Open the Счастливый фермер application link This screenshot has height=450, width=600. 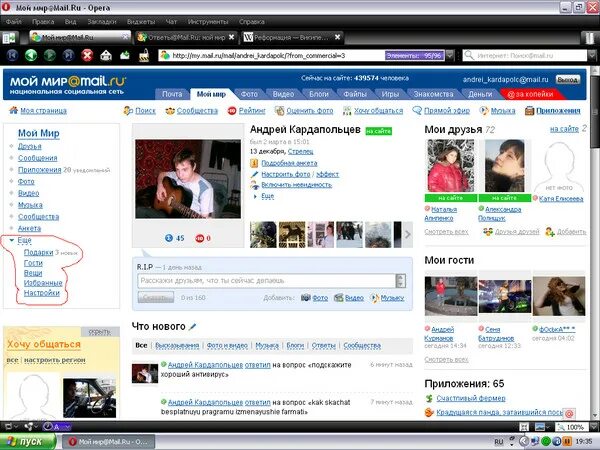tap(471, 398)
